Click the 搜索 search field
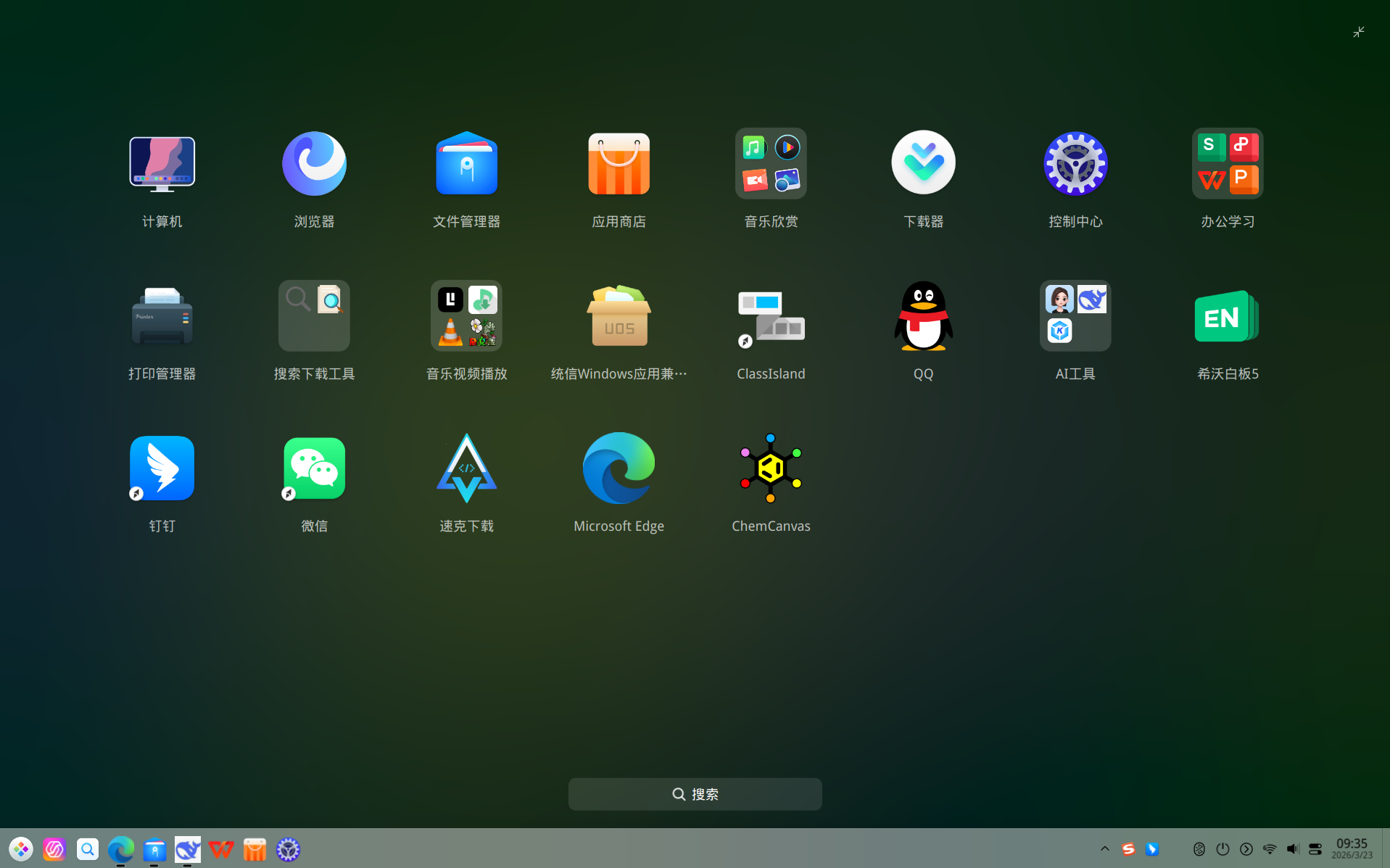 (x=695, y=794)
